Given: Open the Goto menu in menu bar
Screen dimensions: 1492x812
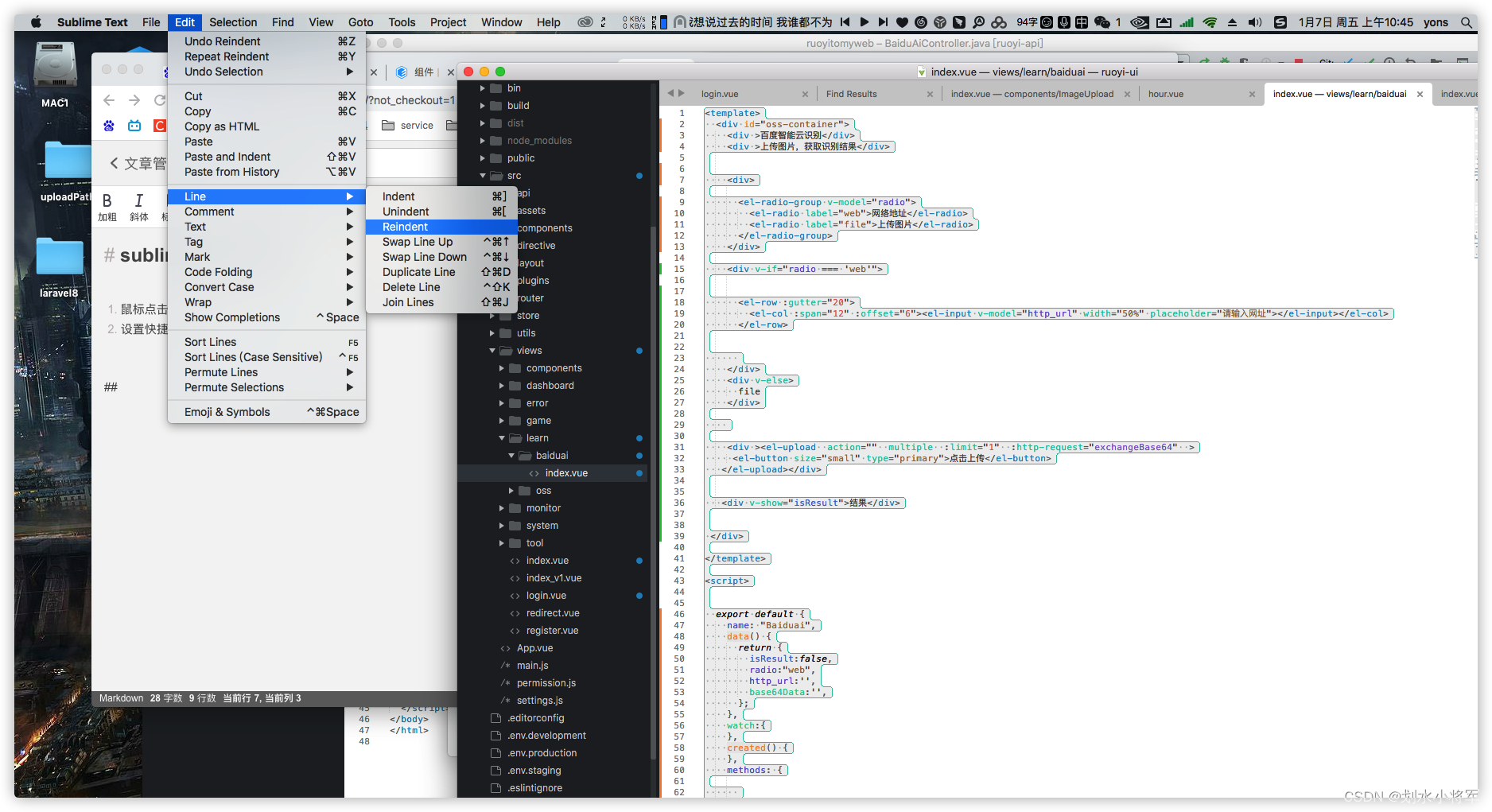Looking at the screenshot, I should pyautogui.click(x=360, y=22).
